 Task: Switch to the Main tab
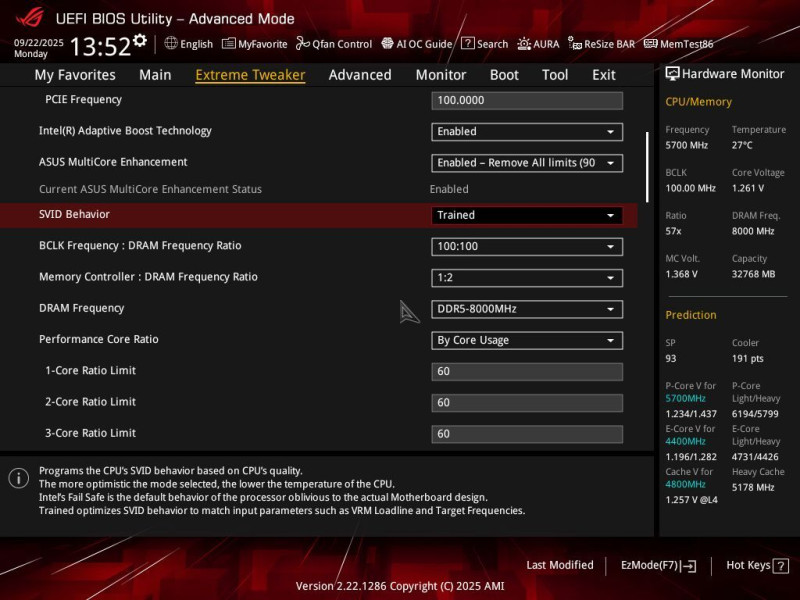click(x=155, y=75)
